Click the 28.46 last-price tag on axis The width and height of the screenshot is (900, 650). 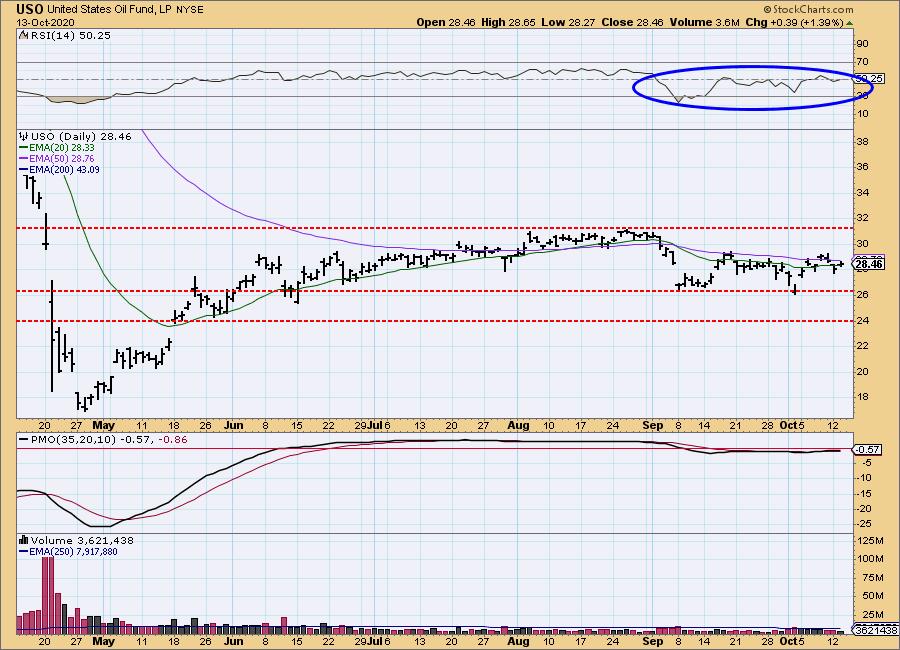pos(868,264)
